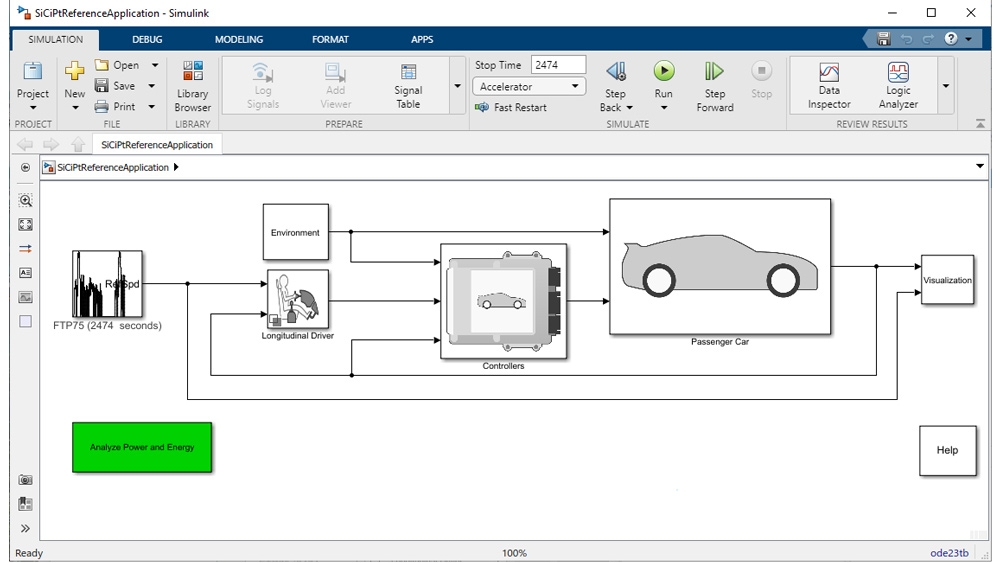Open the Logic Analyzer tool
The width and height of the screenshot is (1000, 563).
897,84
